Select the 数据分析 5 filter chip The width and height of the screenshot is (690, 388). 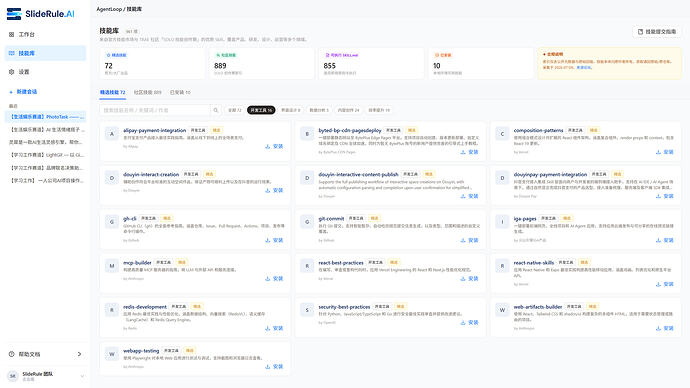[319, 110]
